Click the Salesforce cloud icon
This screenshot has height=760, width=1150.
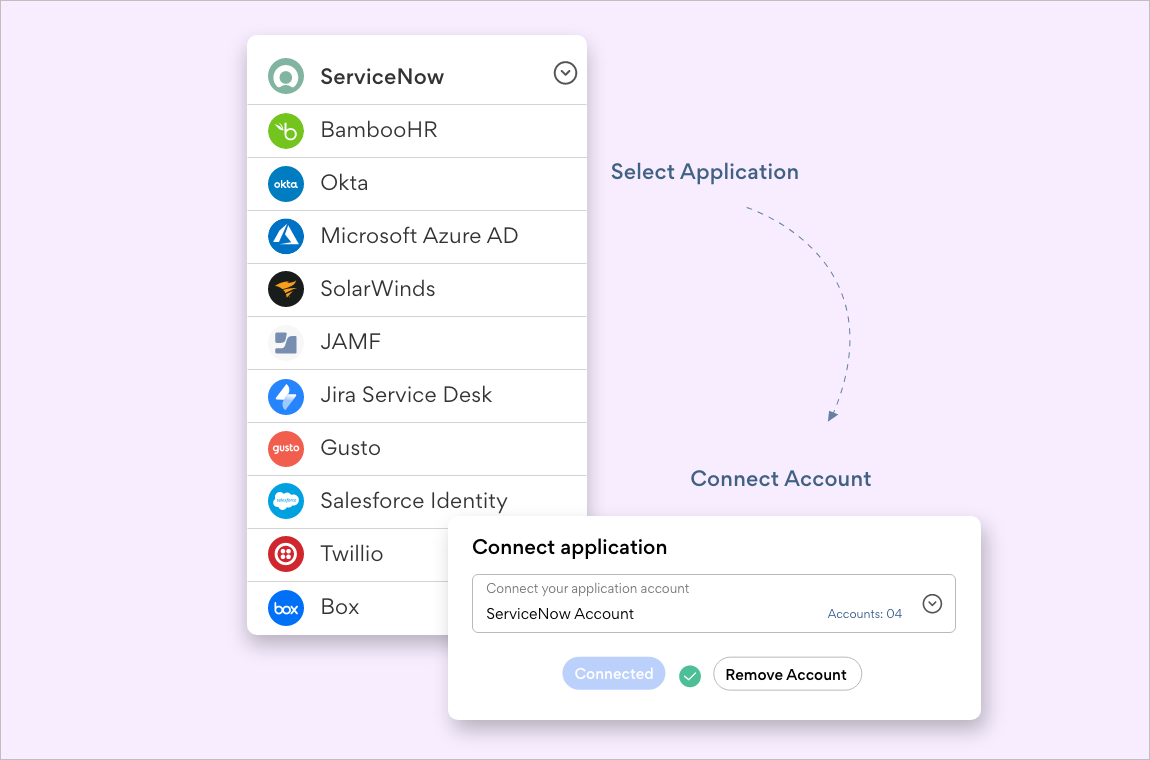pyautogui.click(x=286, y=501)
